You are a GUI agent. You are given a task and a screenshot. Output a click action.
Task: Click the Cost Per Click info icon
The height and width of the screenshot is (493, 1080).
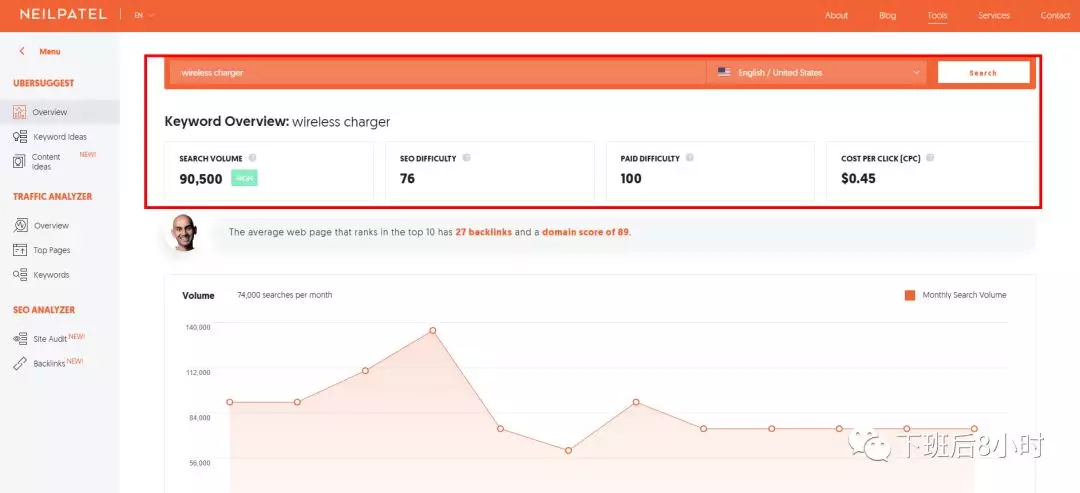pos(931,158)
